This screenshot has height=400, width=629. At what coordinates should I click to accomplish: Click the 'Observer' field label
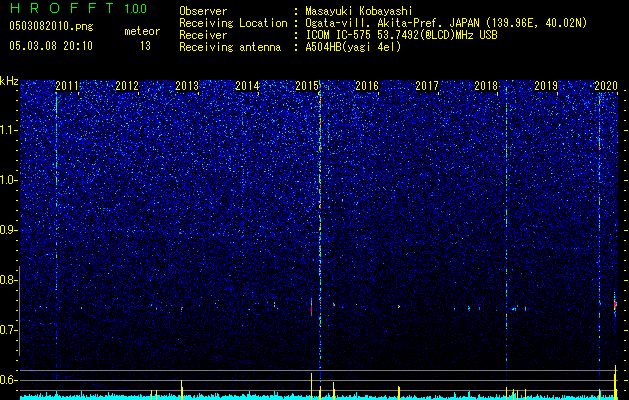click(203, 11)
